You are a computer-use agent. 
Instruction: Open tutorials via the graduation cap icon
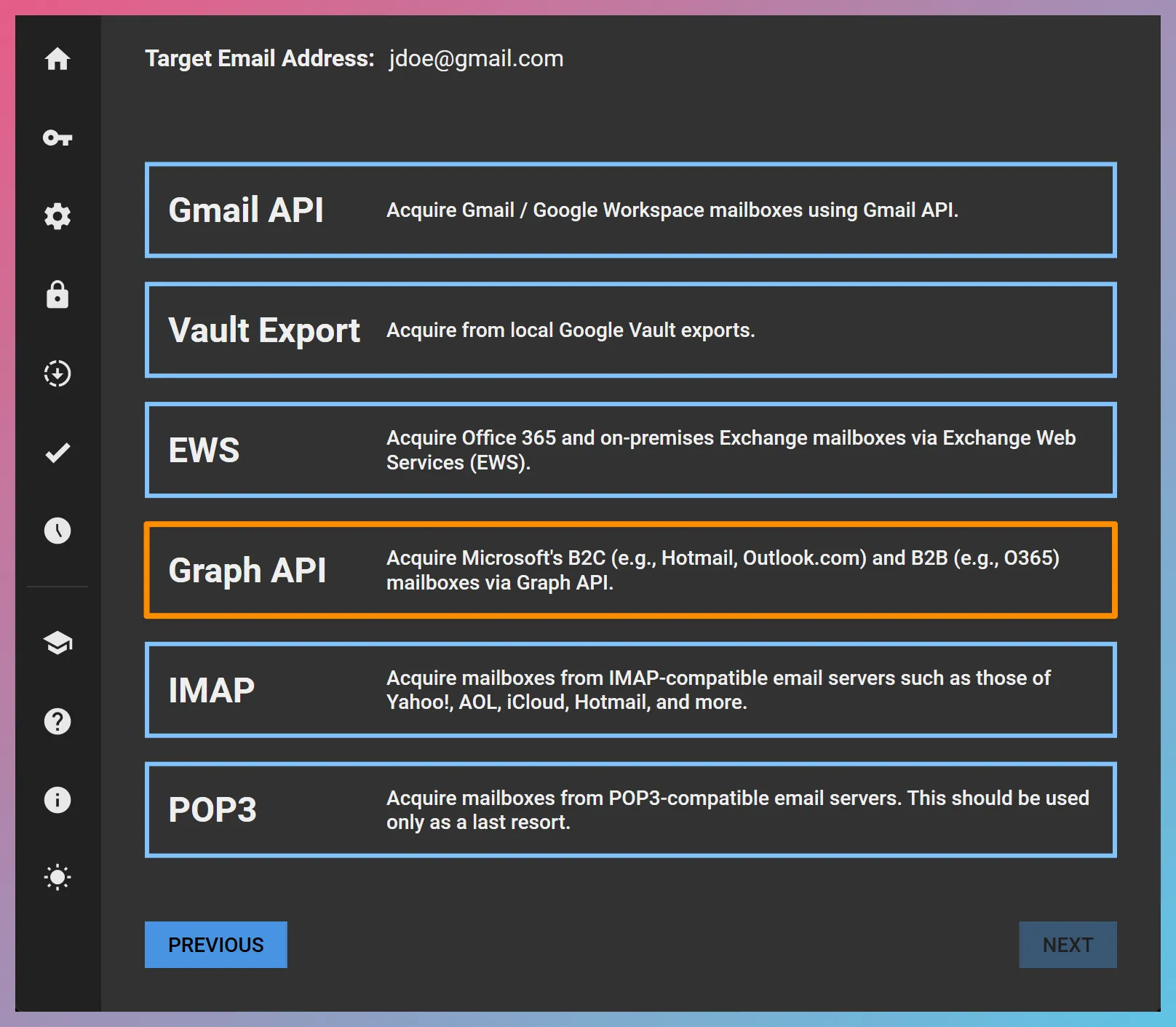(x=57, y=643)
